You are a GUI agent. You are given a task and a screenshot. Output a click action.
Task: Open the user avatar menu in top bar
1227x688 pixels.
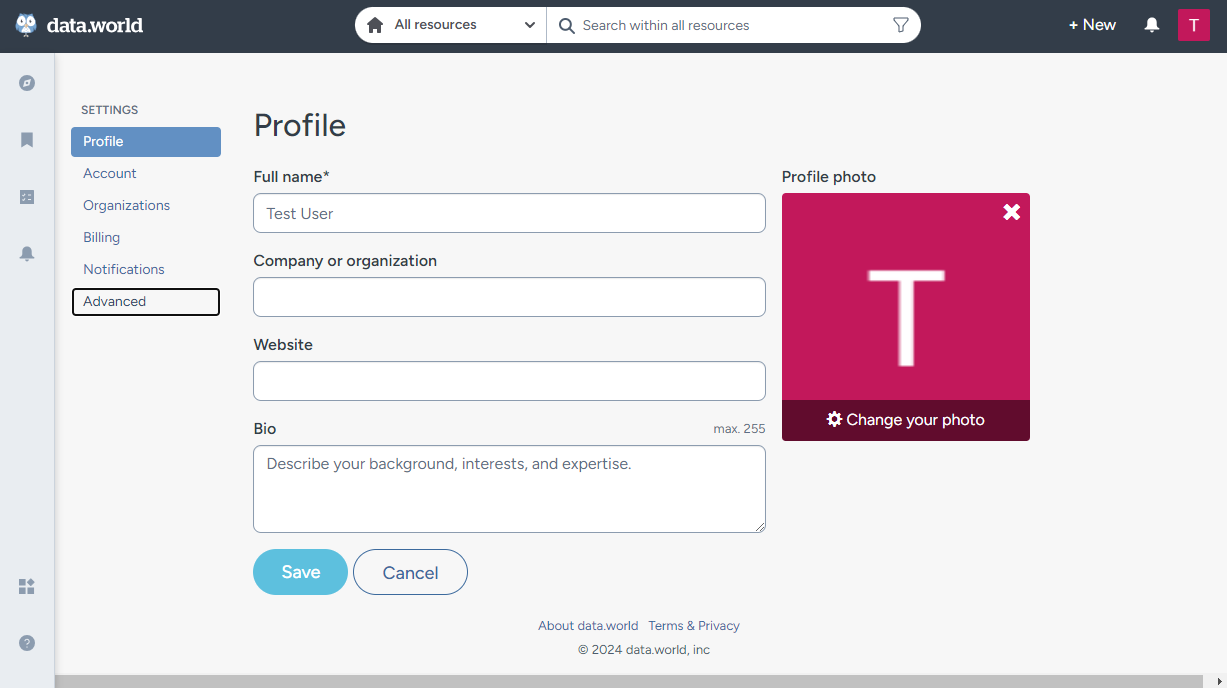pyautogui.click(x=1194, y=25)
